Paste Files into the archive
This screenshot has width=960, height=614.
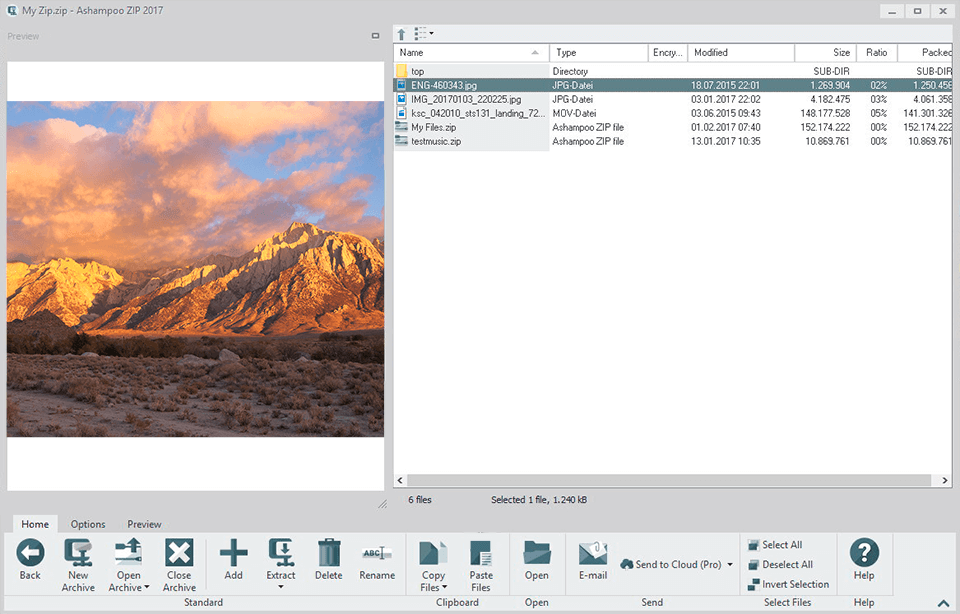tap(481, 560)
